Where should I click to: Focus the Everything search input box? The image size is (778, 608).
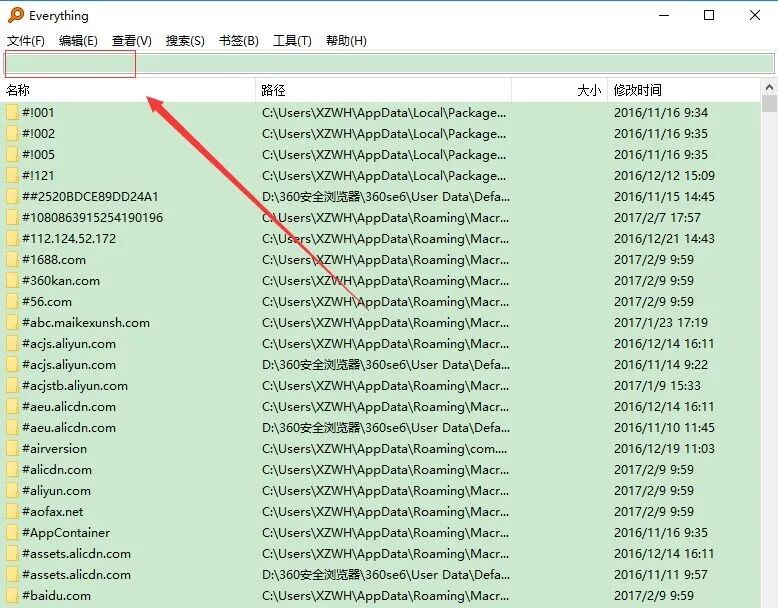click(x=389, y=64)
